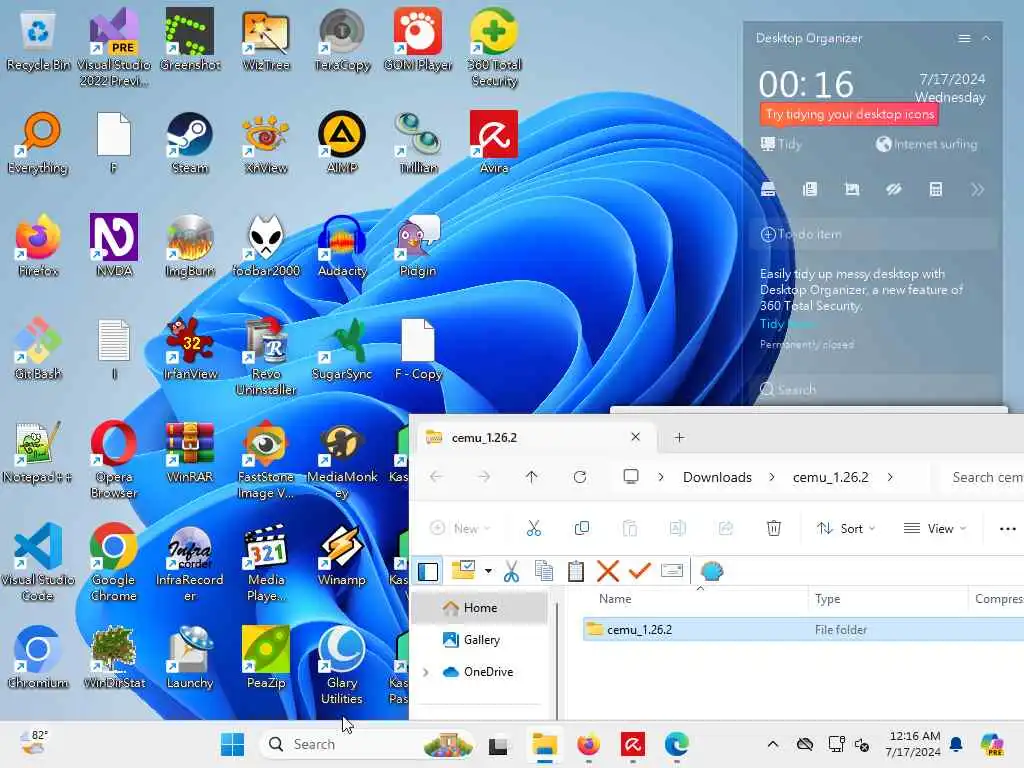Select Home in the navigation pane
The image size is (1024, 768).
coord(480,608)
